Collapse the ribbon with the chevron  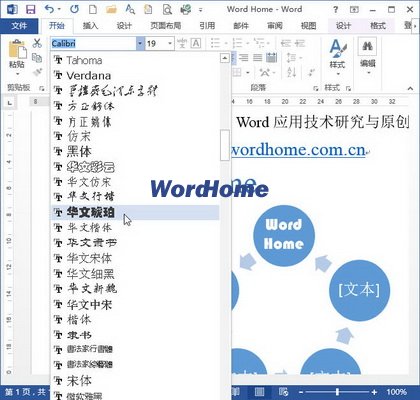click(410, 88)
